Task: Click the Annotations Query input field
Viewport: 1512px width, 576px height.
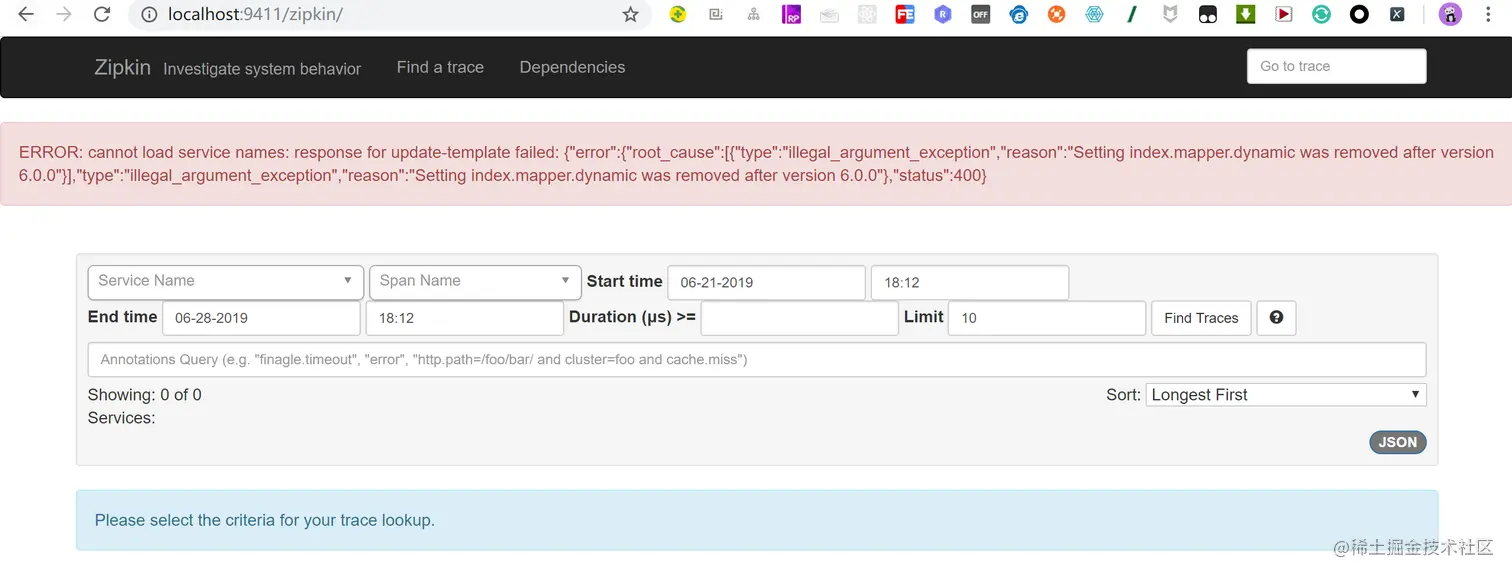Action: 757,359
